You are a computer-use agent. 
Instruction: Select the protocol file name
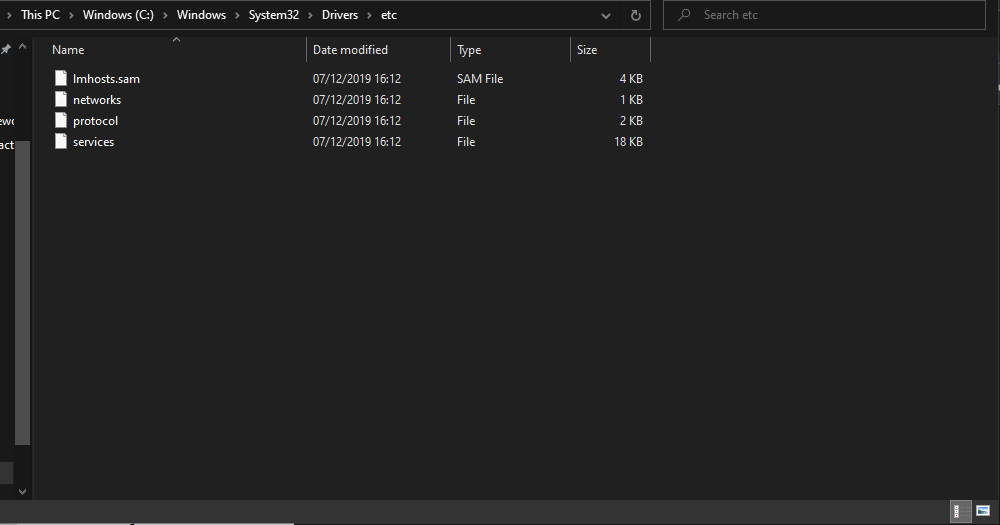95,121
